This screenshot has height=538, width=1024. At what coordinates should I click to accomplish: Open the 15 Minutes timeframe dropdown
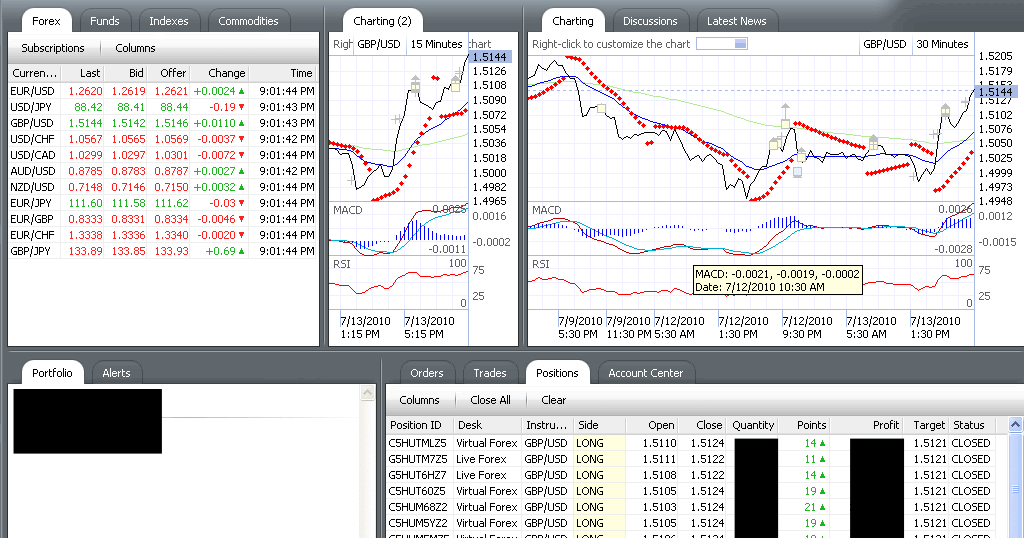coord(436,44)
